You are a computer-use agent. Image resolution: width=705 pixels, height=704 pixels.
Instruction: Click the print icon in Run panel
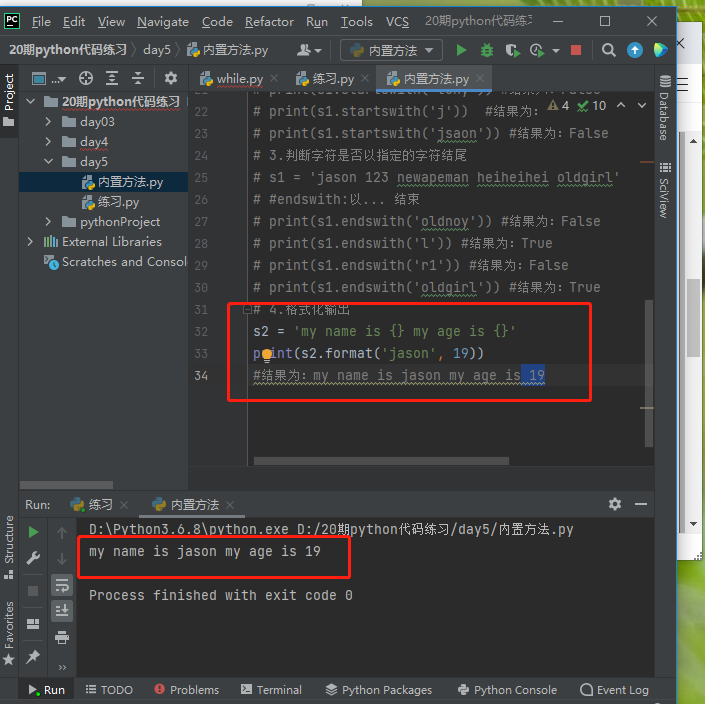coord(62,637)
